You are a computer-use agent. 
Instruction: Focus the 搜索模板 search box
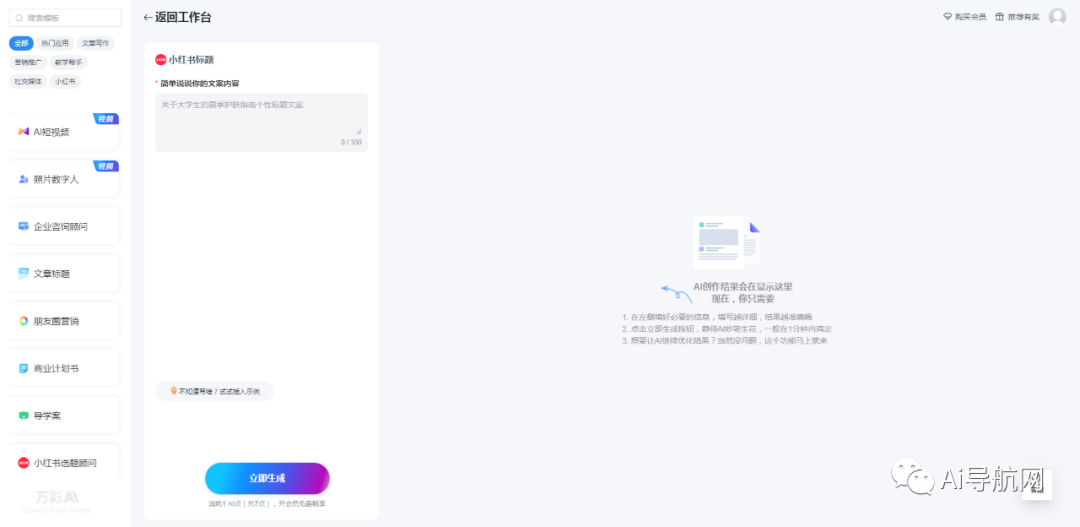point(65,18)
